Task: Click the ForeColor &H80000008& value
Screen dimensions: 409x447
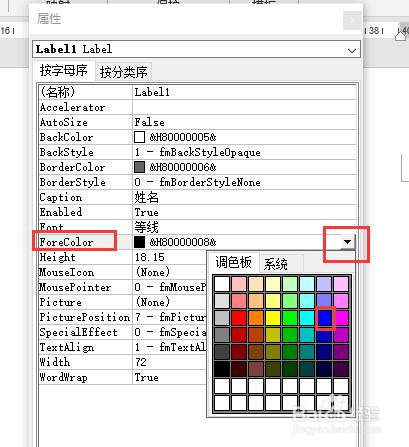Action: pos(183,242)
